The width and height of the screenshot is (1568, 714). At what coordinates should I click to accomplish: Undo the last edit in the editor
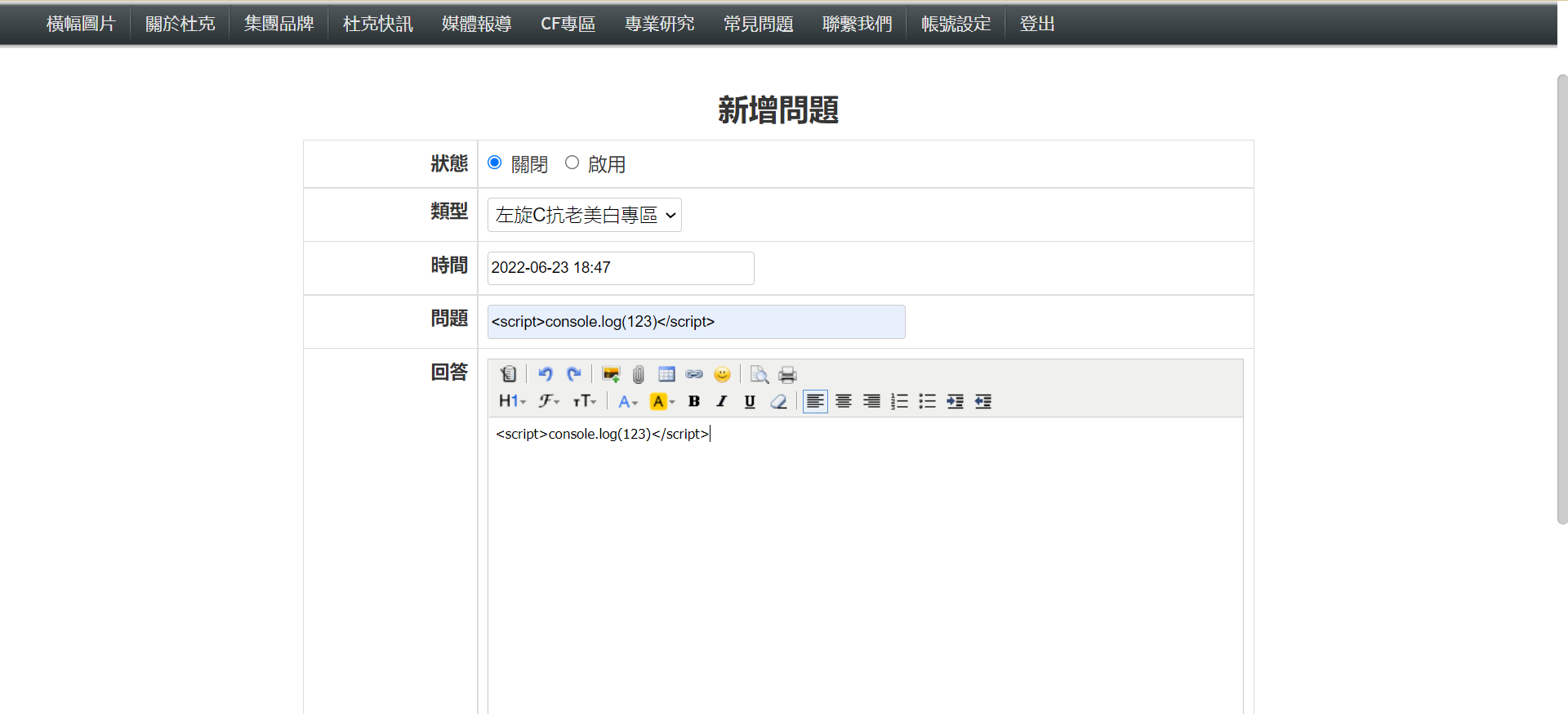click(546, 374)
